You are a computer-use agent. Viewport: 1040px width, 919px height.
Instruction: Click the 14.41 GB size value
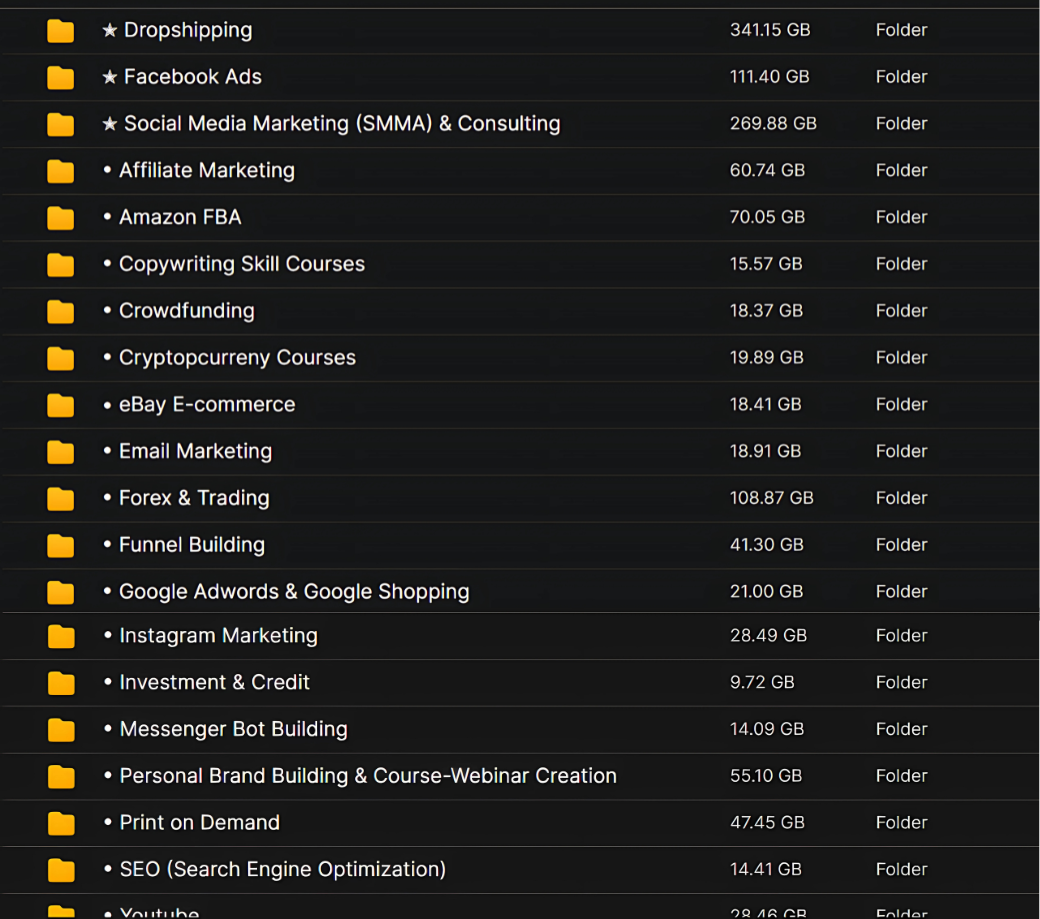point(766,869)
